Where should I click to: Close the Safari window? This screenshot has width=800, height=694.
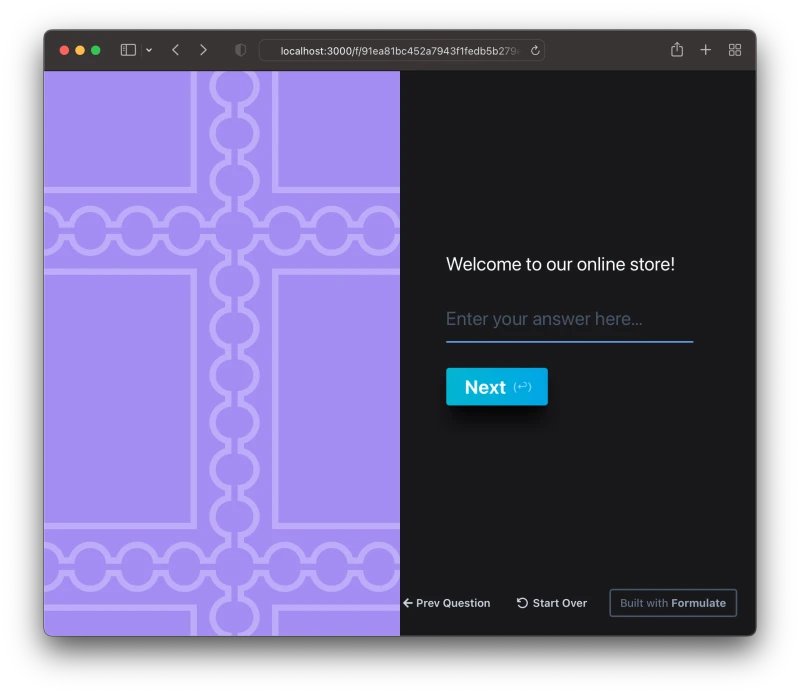(65, 50)
